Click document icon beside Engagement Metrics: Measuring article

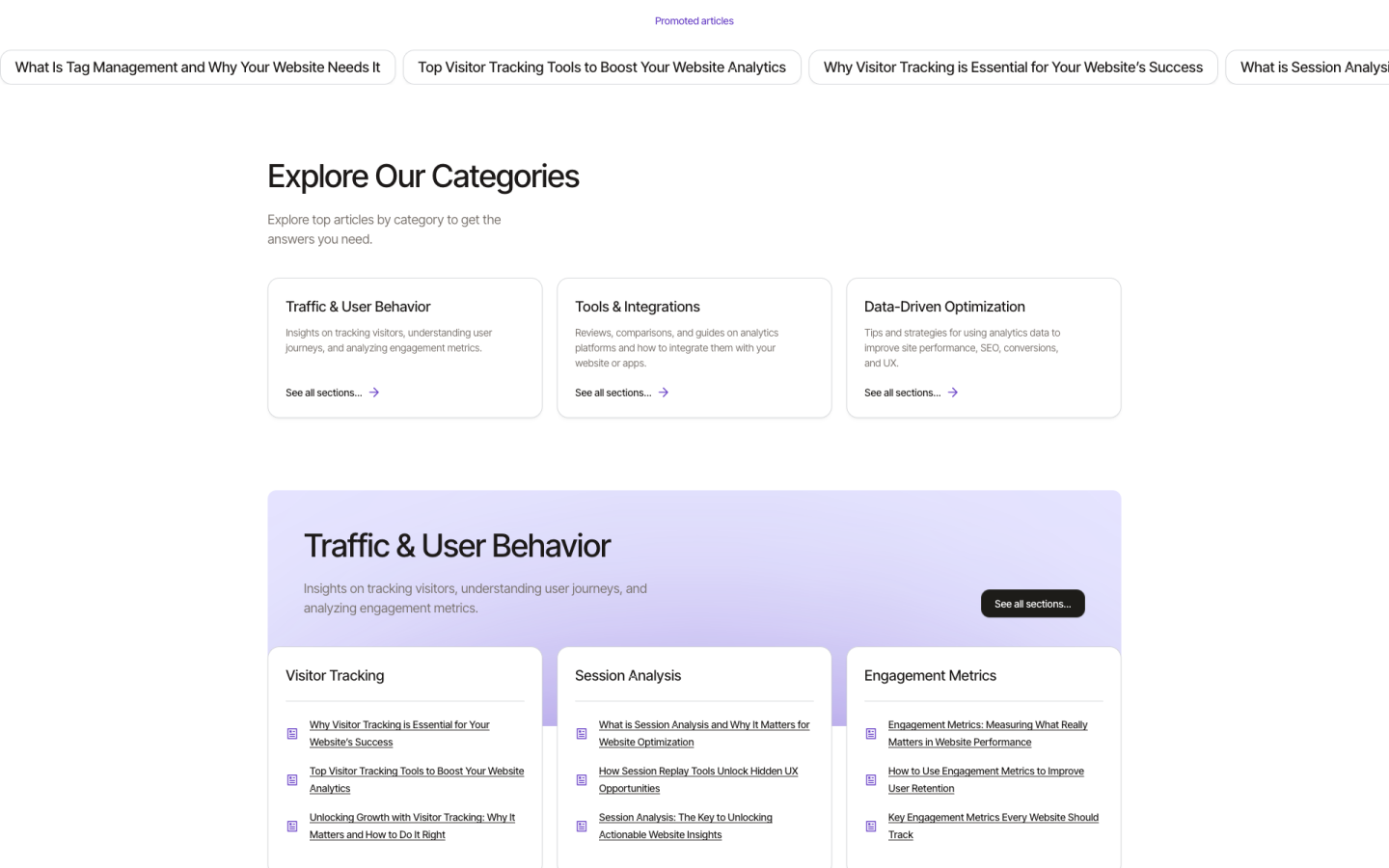point(871,734)
